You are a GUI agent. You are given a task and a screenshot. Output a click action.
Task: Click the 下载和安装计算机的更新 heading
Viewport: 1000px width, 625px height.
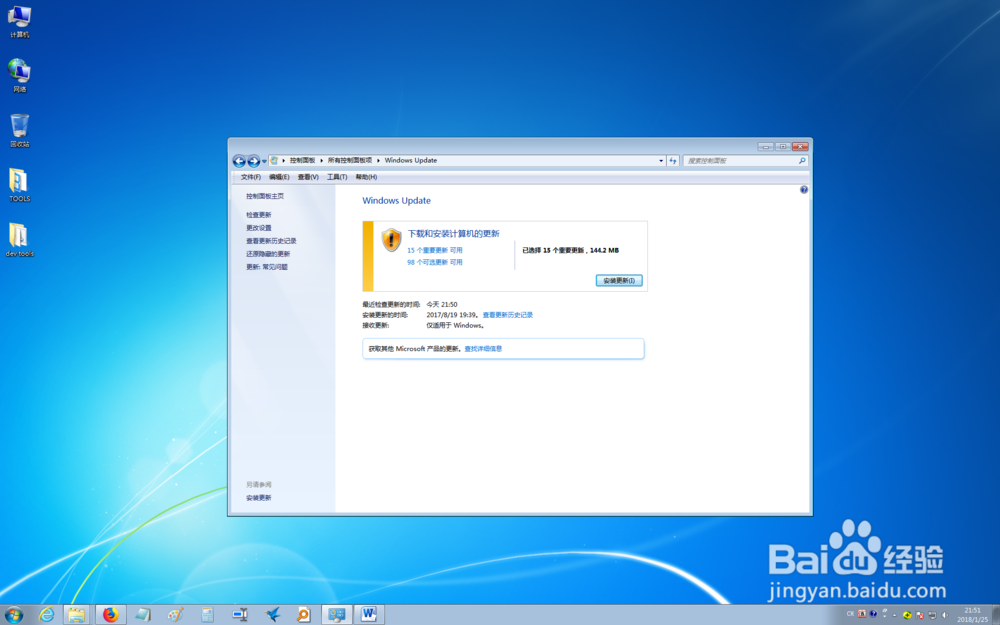coord(453,233)
